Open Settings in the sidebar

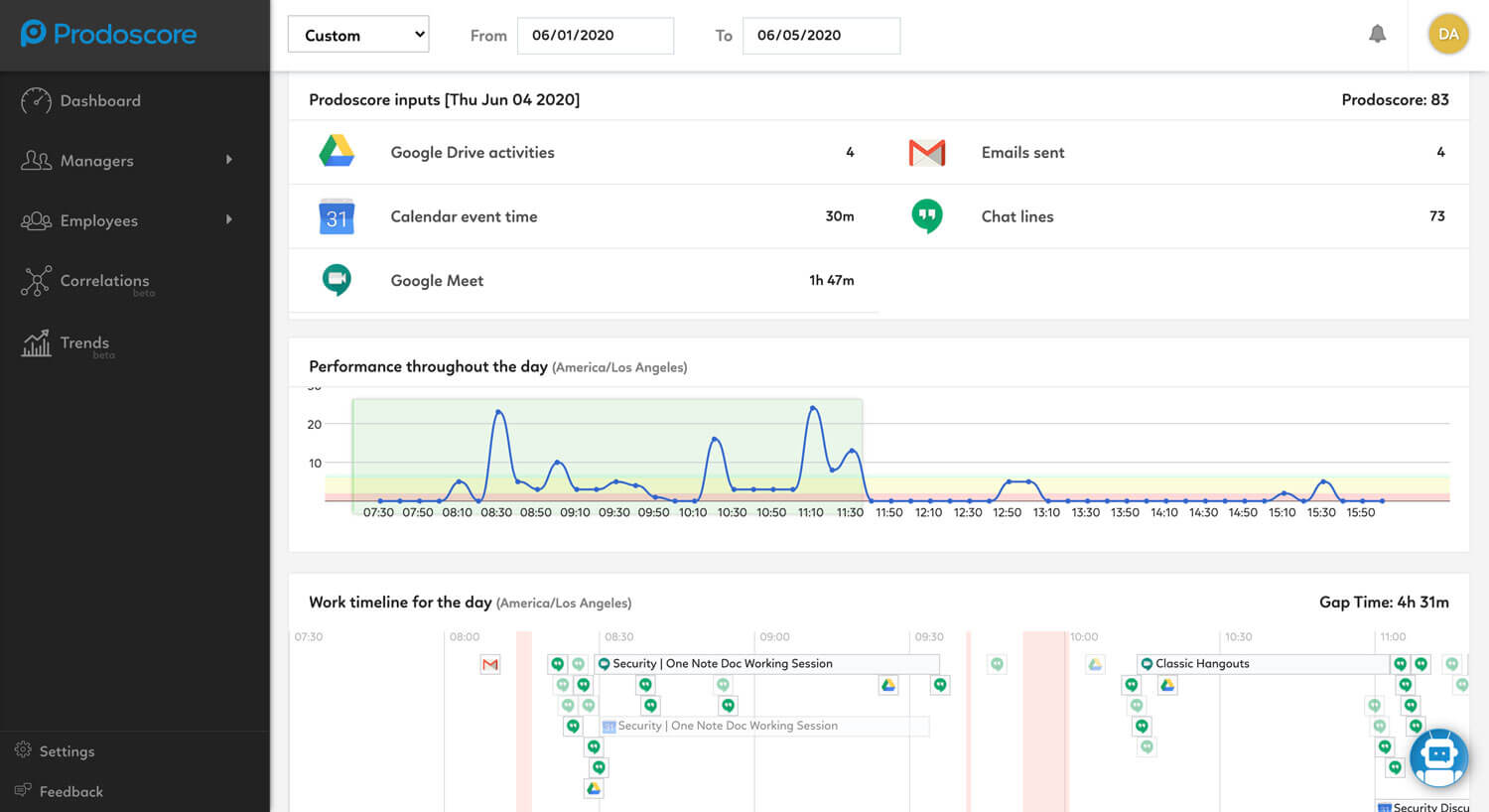click(x=67, y=751)
